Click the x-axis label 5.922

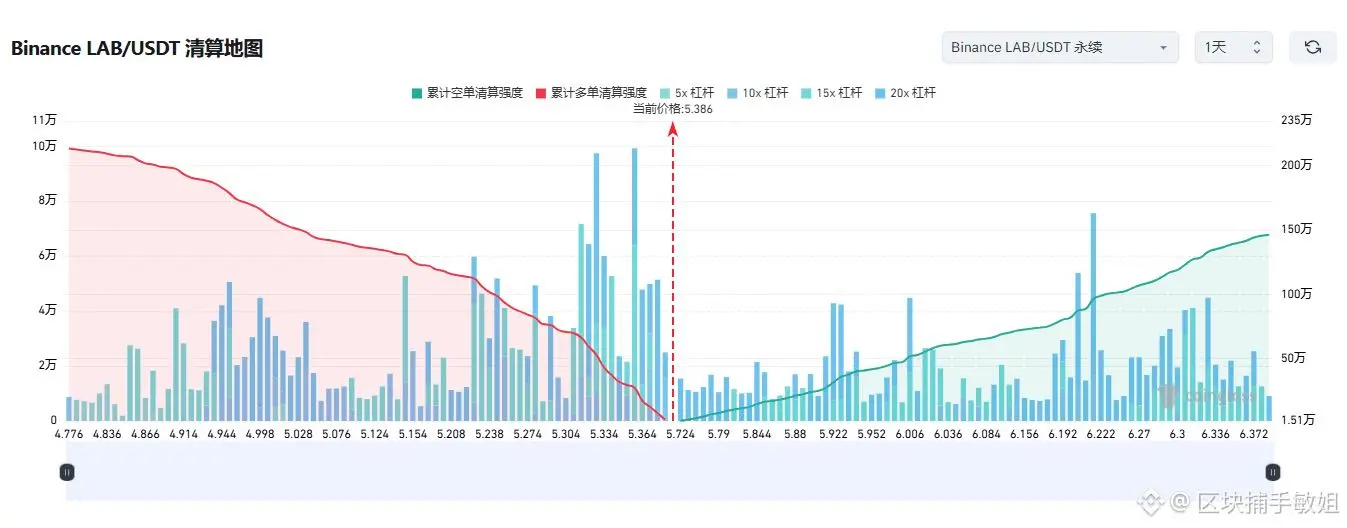[833, 434]
